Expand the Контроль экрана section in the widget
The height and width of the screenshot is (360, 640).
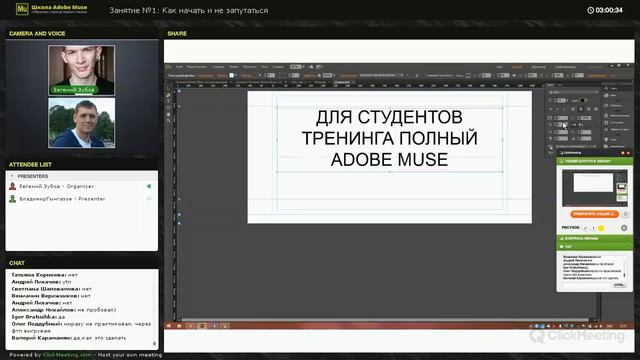tap(594, 238)
